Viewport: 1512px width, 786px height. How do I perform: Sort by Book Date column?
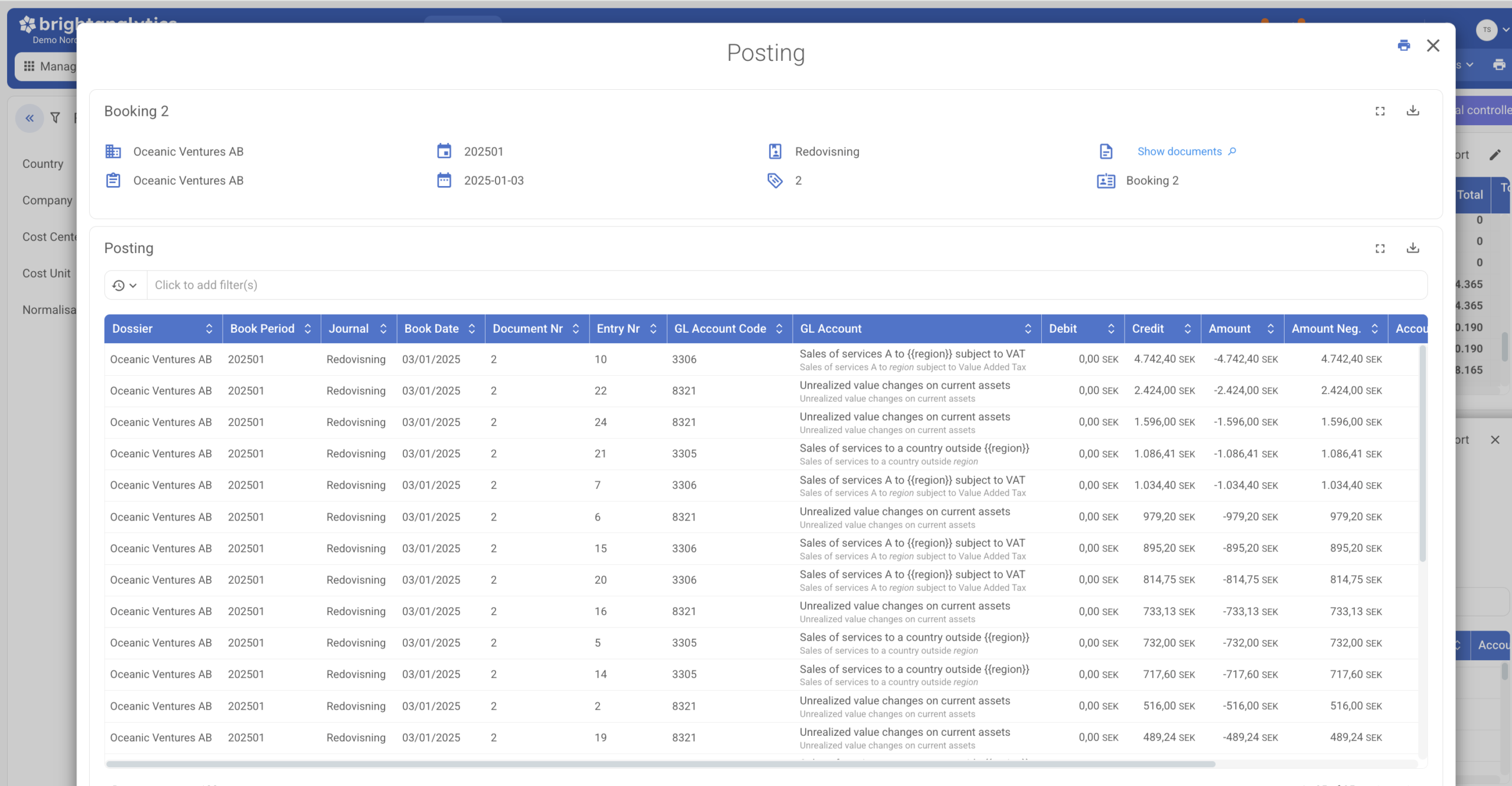point(471,329)
